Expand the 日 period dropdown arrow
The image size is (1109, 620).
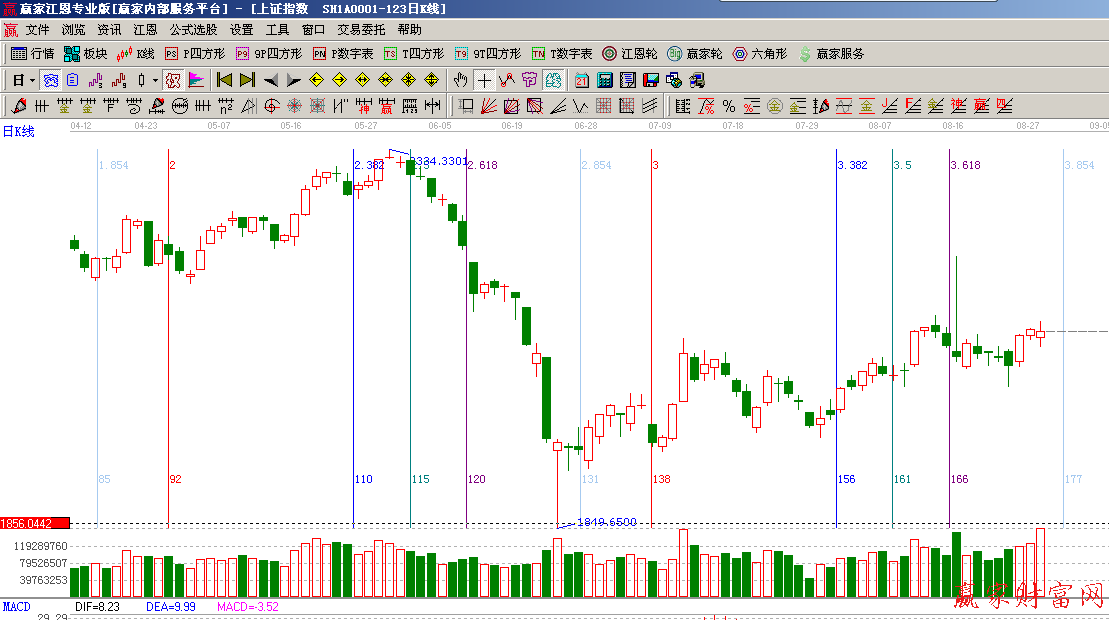pos(32,80)
